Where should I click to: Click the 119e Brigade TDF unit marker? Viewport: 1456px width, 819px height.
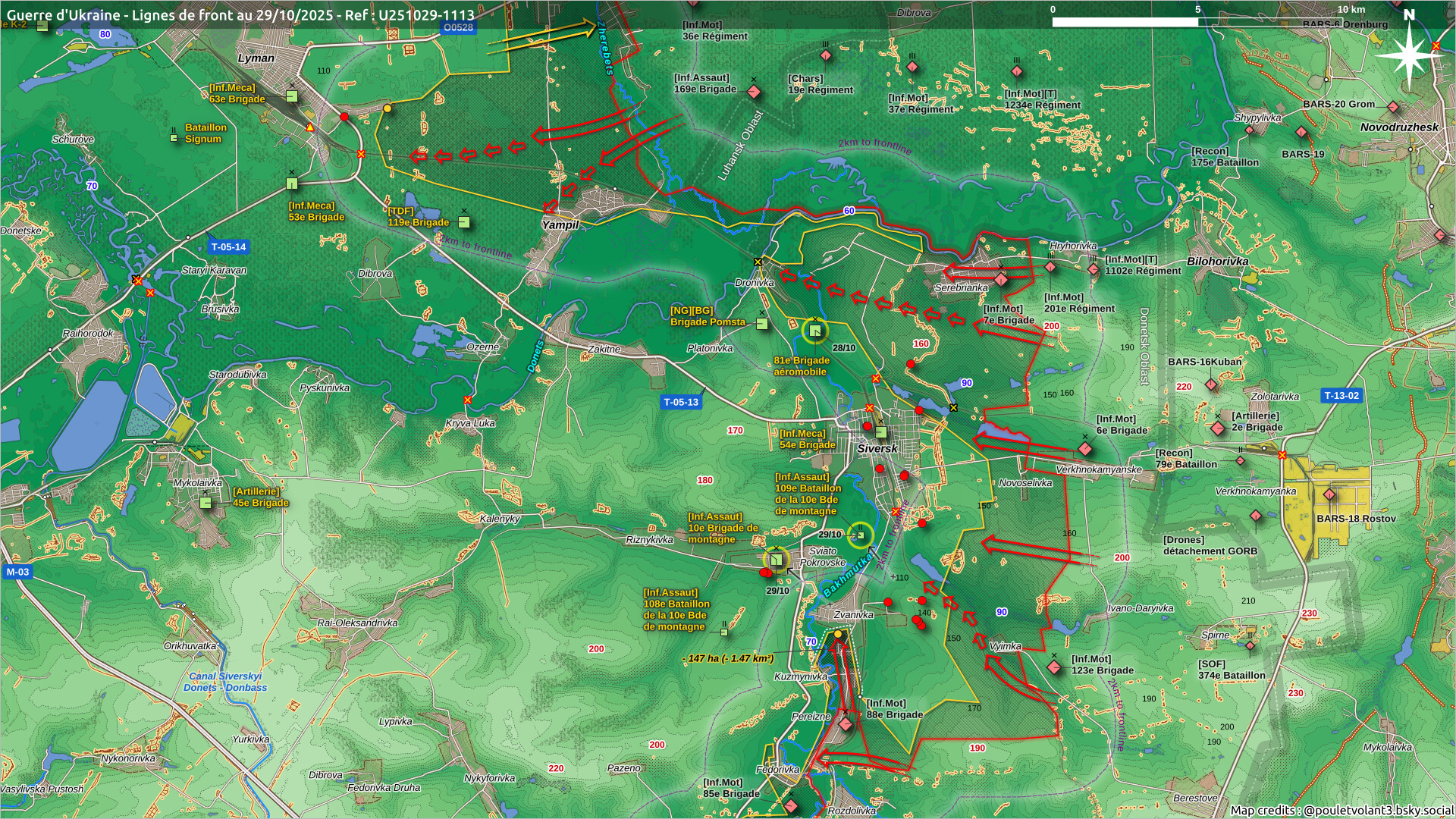pyautogui.click(x=464, y=222)
